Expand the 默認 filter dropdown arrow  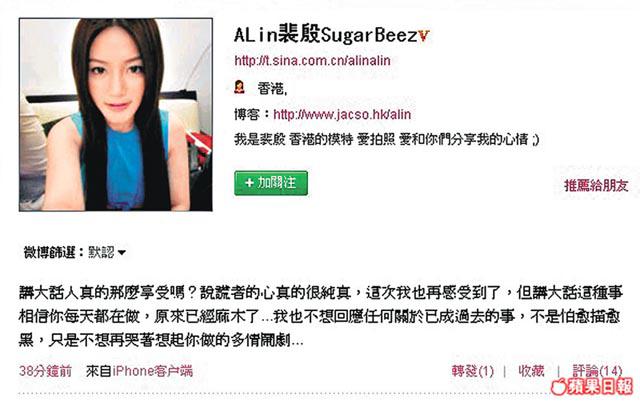tap(122, 253)
